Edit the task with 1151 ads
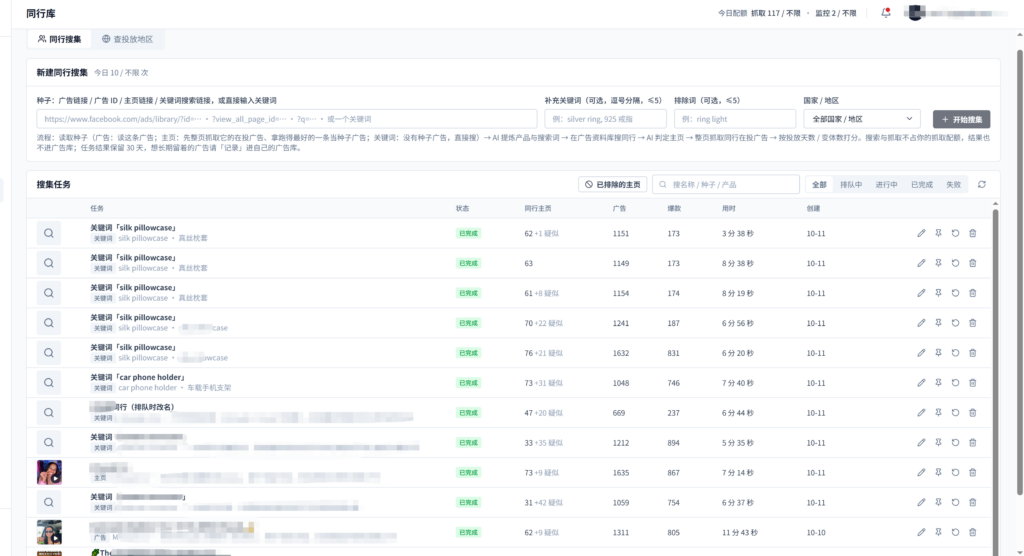Image resolution: width=1024 pixels, height=556 pixels. 921,233
